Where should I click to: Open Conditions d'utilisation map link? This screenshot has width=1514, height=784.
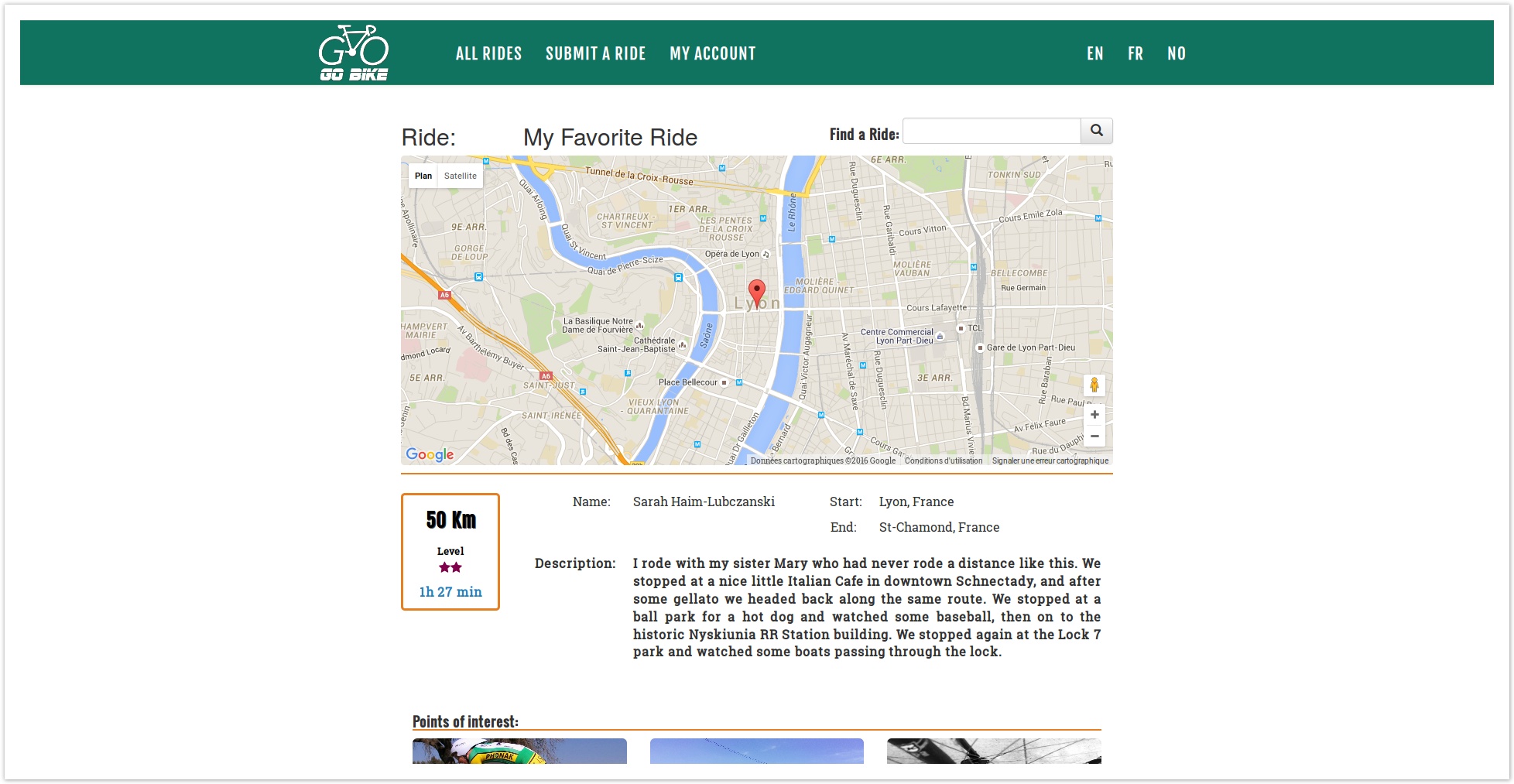[x=943, y=460]
